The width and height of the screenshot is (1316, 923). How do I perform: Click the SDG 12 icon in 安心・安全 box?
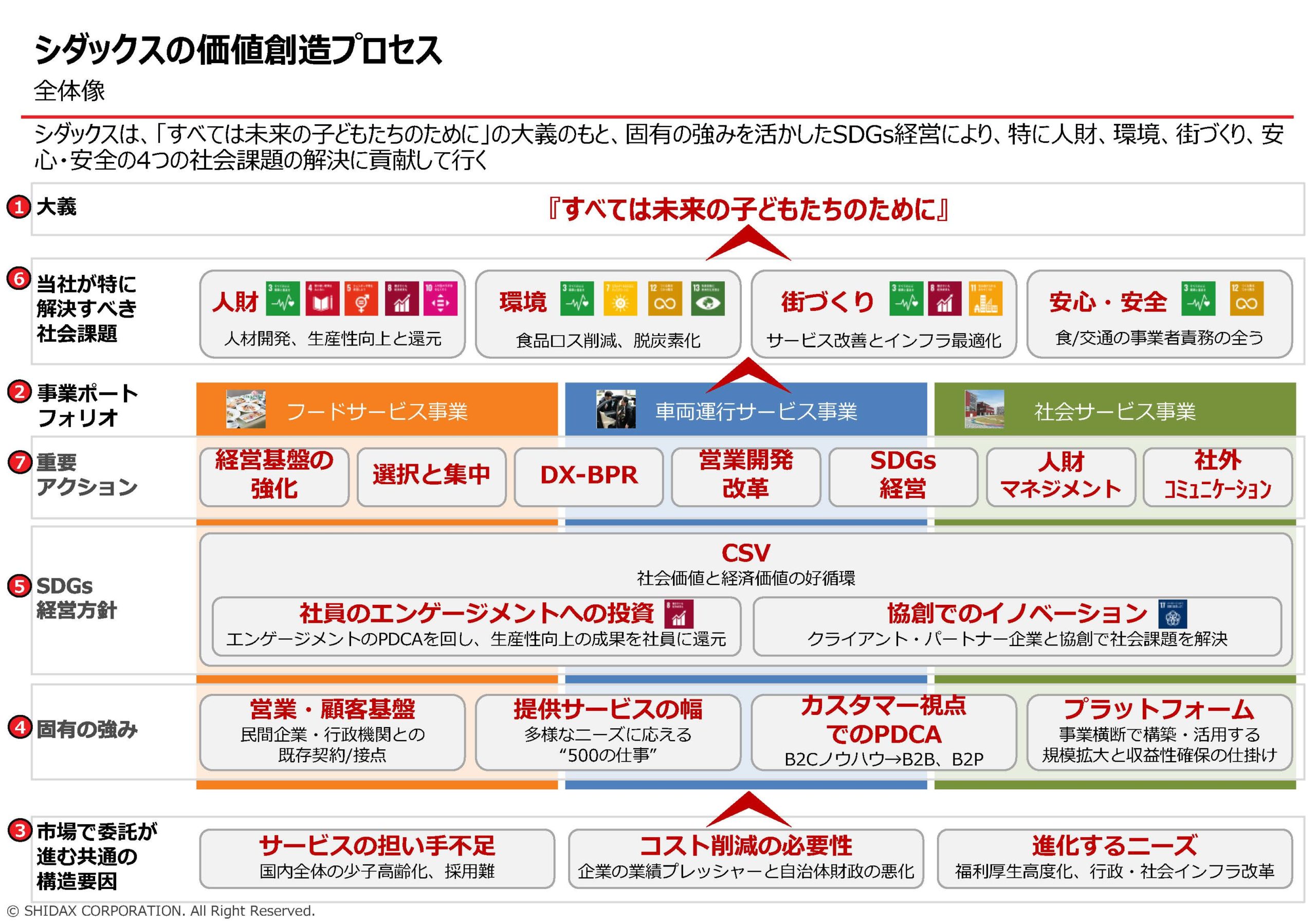(1247, 299)
